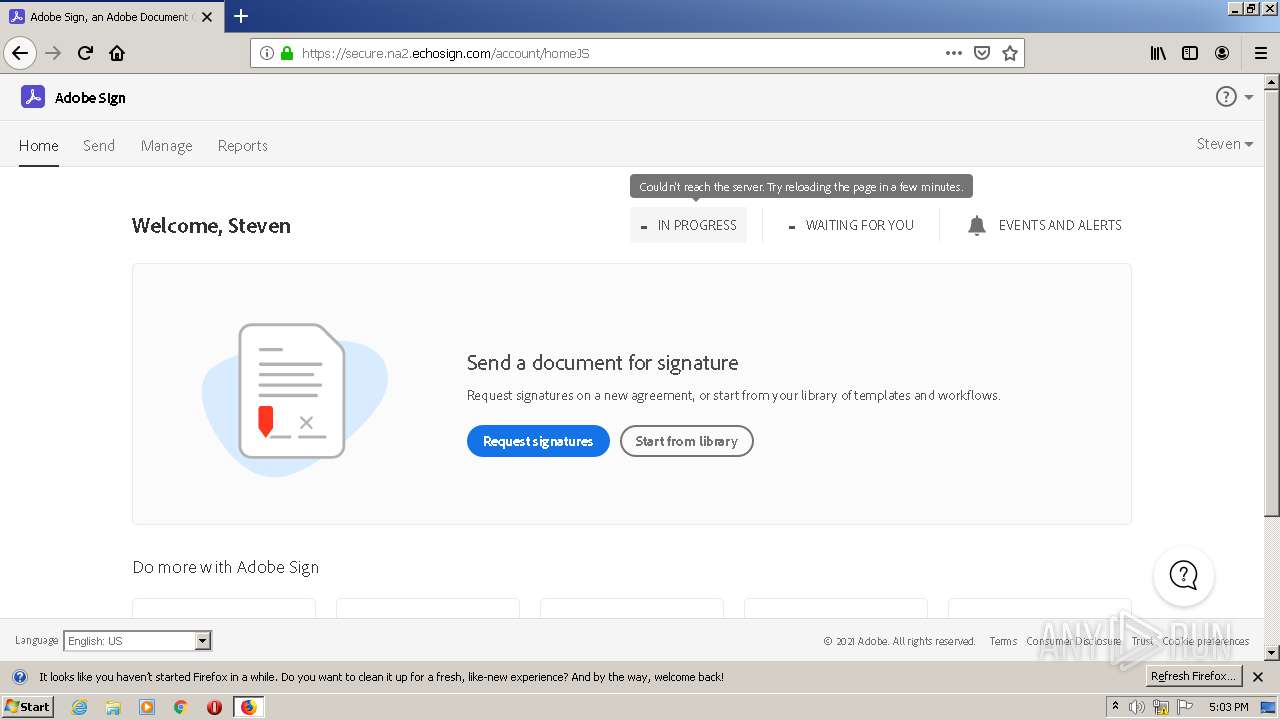Image resolution: width=1280 pixels, height=720 pixels.
Task: Click the document illustration thumbnail
Action: 294,398
